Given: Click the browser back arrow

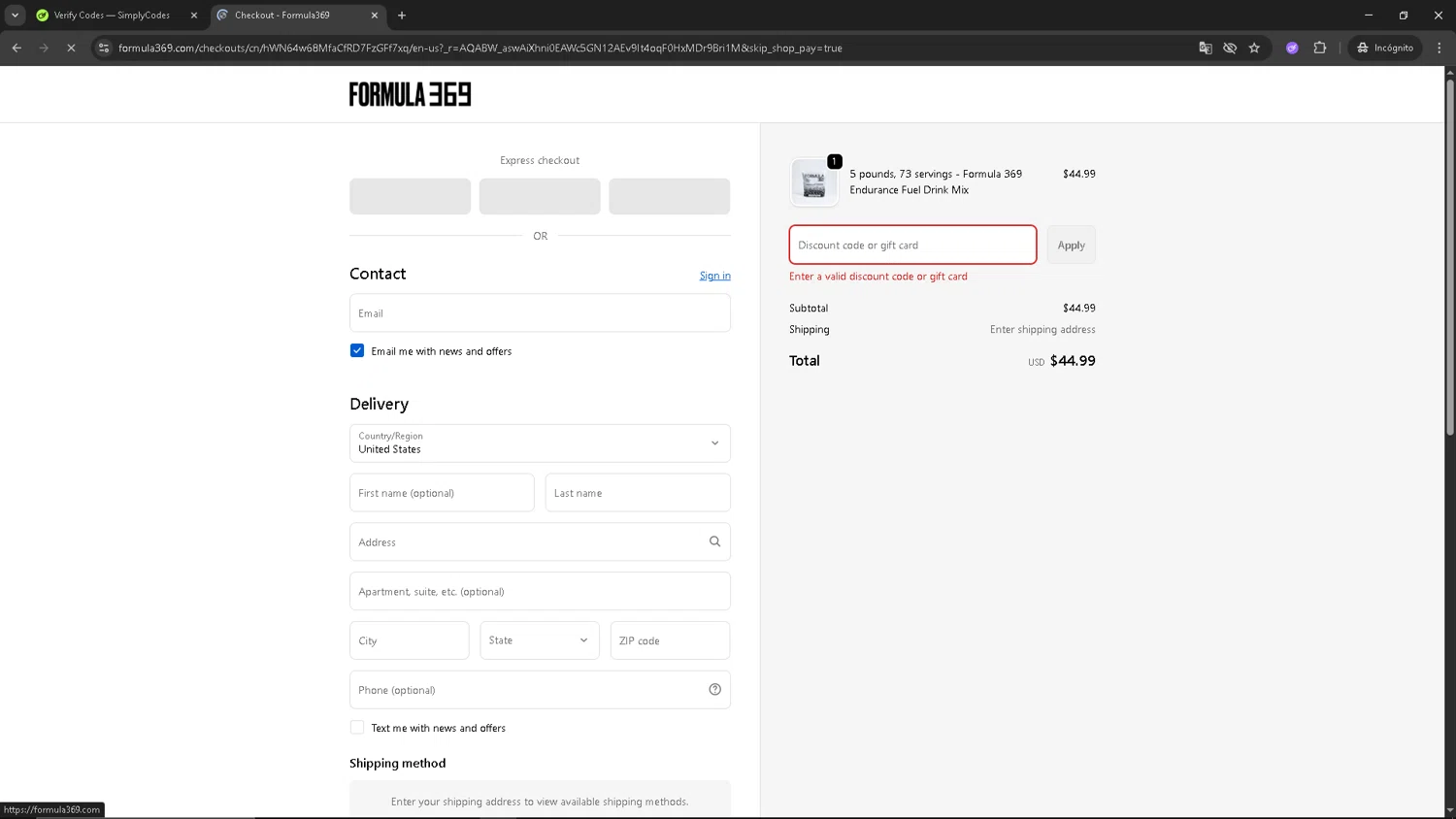Looking at the screenshot, I should (17, 48).
